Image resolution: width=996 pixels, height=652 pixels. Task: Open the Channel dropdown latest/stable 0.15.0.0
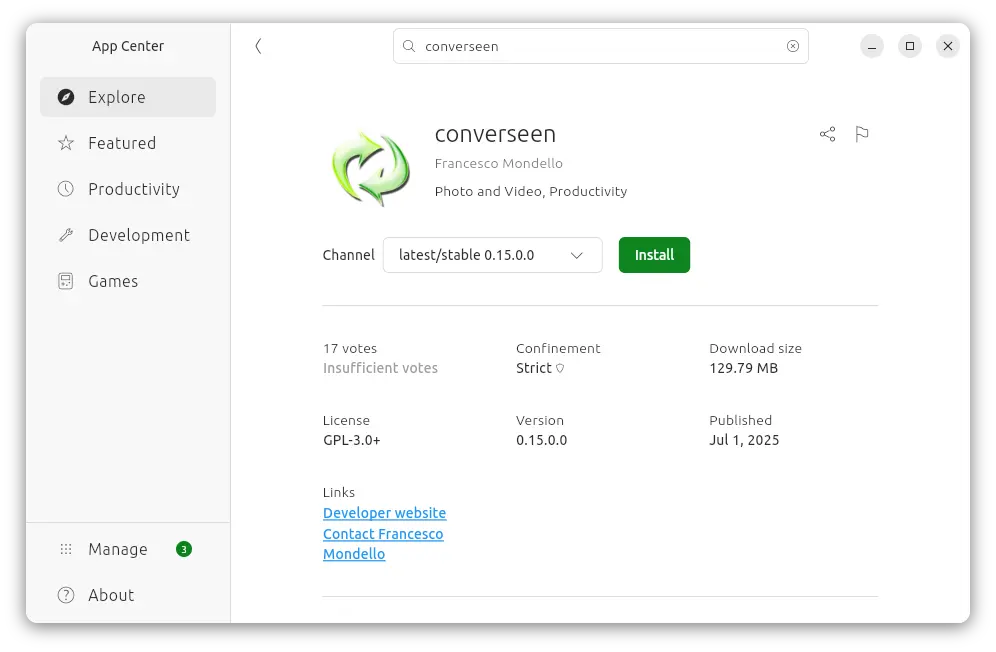click(x=492, y=255)
